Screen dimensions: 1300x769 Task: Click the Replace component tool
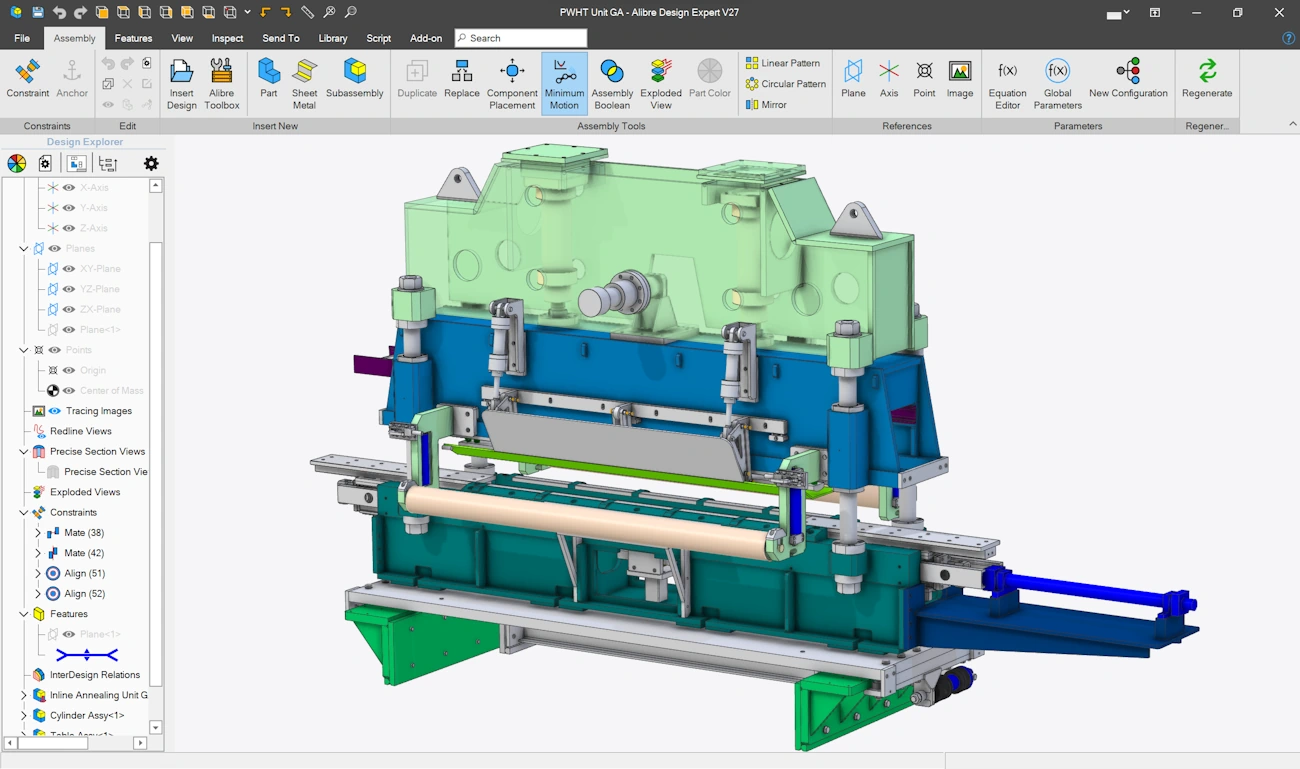tap(462, 78)
